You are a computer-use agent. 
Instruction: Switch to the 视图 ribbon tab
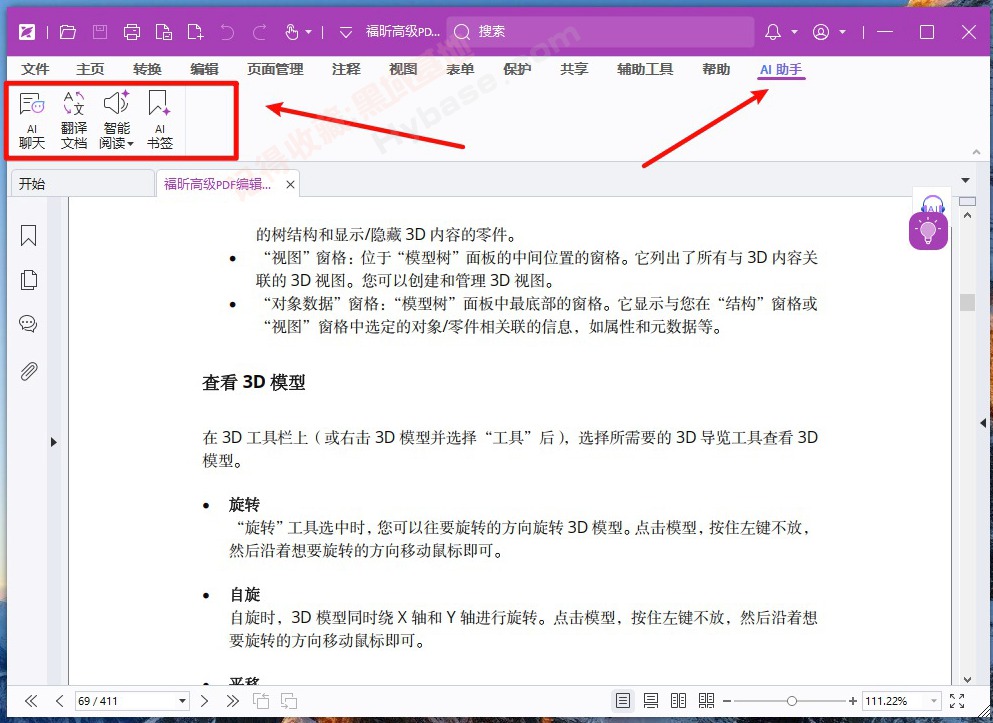(403, 69)
